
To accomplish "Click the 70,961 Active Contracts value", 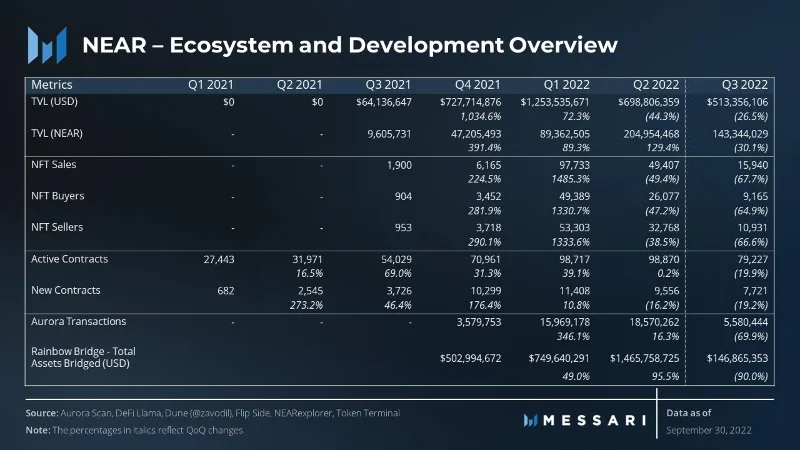I will tap(486, 259).
